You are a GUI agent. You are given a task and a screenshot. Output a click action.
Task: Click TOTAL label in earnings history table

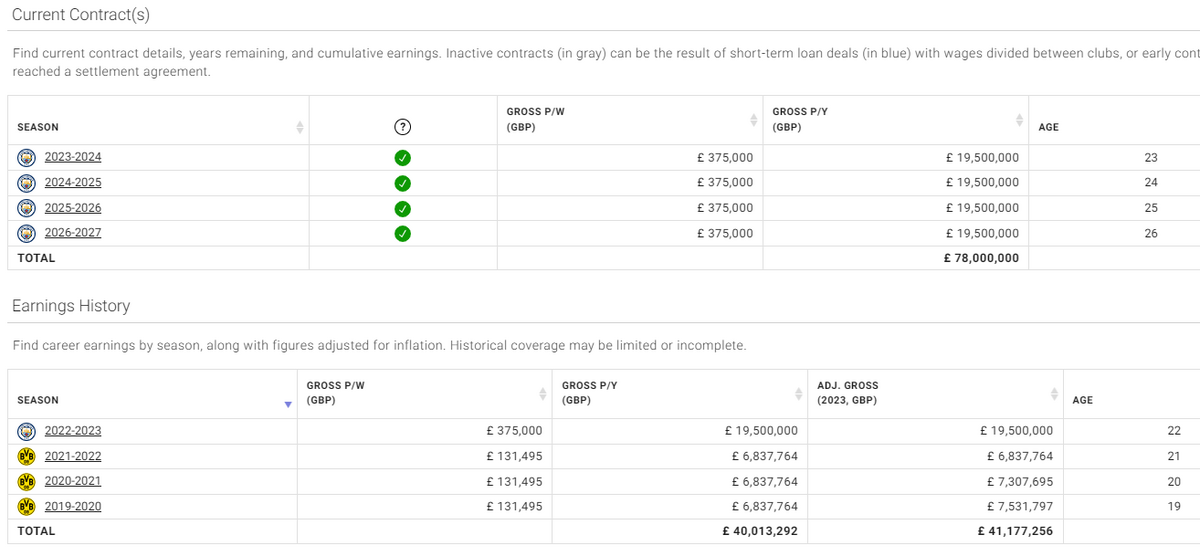[x=37, y=531]
